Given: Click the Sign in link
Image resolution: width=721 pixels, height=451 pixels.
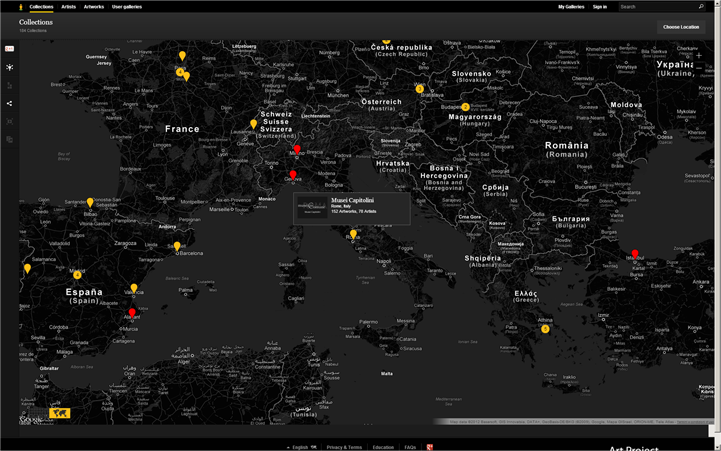Looking at the screenshot, I should (600, 7).
